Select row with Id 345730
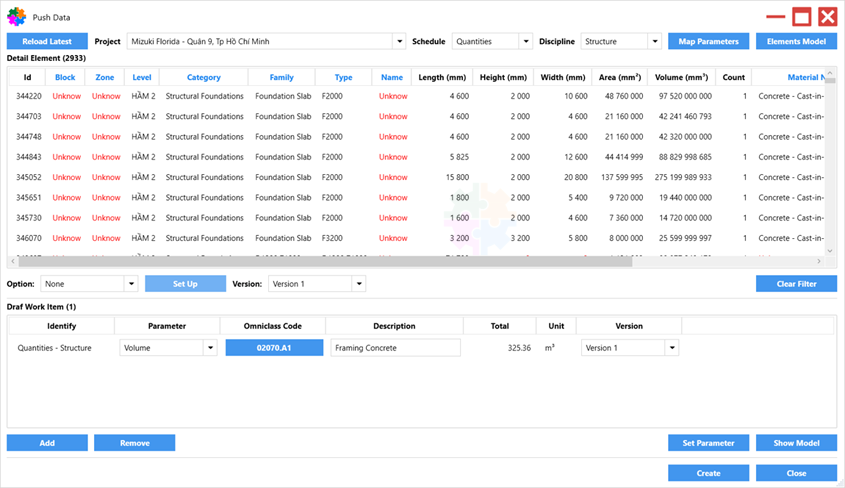 [416, 218]
